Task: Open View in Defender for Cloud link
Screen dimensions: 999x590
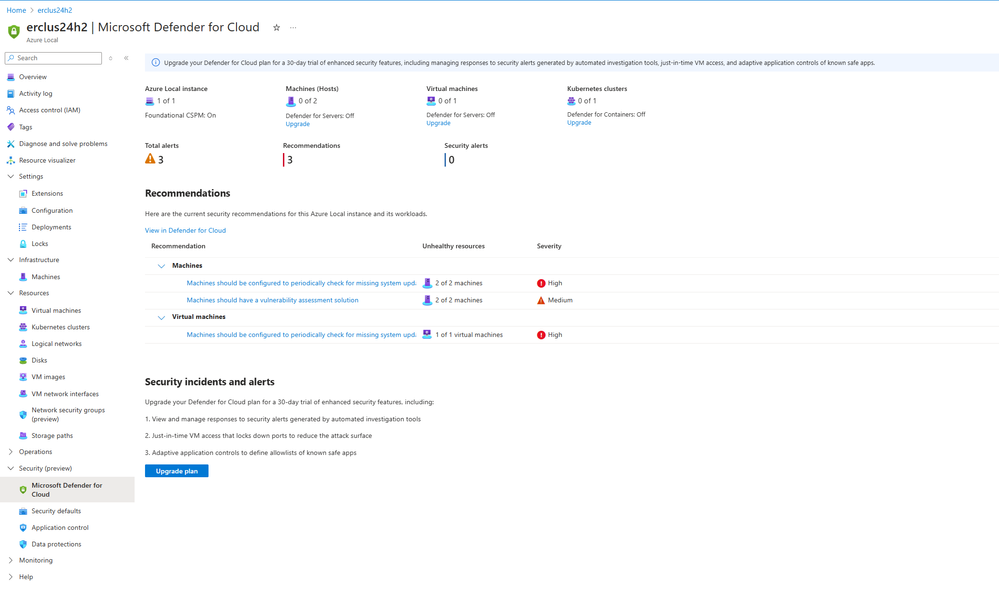Action: 185,231
